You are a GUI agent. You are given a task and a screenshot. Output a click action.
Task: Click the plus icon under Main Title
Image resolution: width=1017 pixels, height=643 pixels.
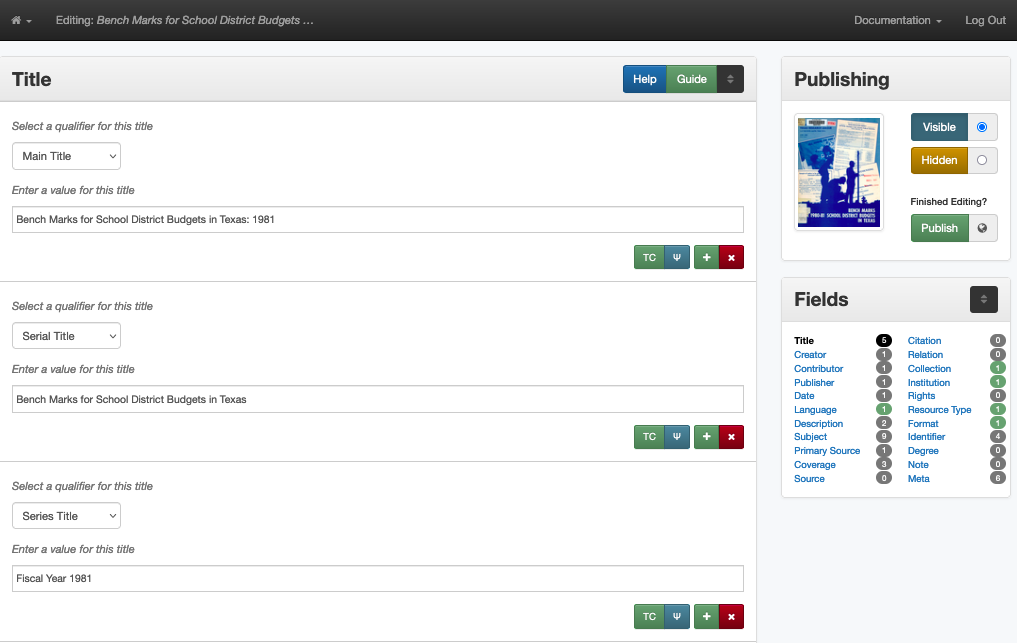[x=706, y=257]
